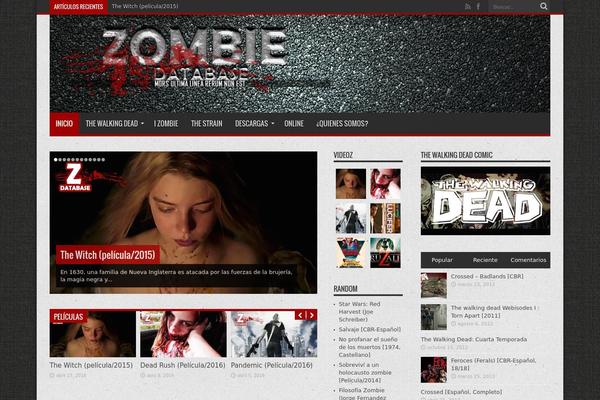Image resolution: width=600 pixels, height=400 pixels.
Task: Select the first slider pagination dot
Action: click(55, 160)
